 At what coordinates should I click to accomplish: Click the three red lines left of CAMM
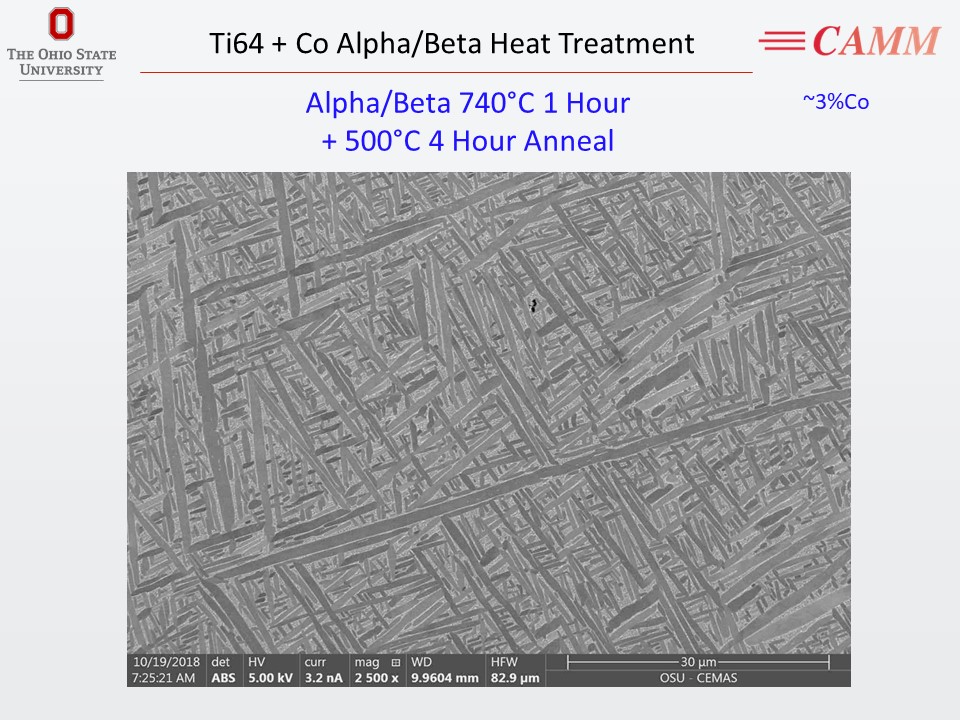point(783,41)
